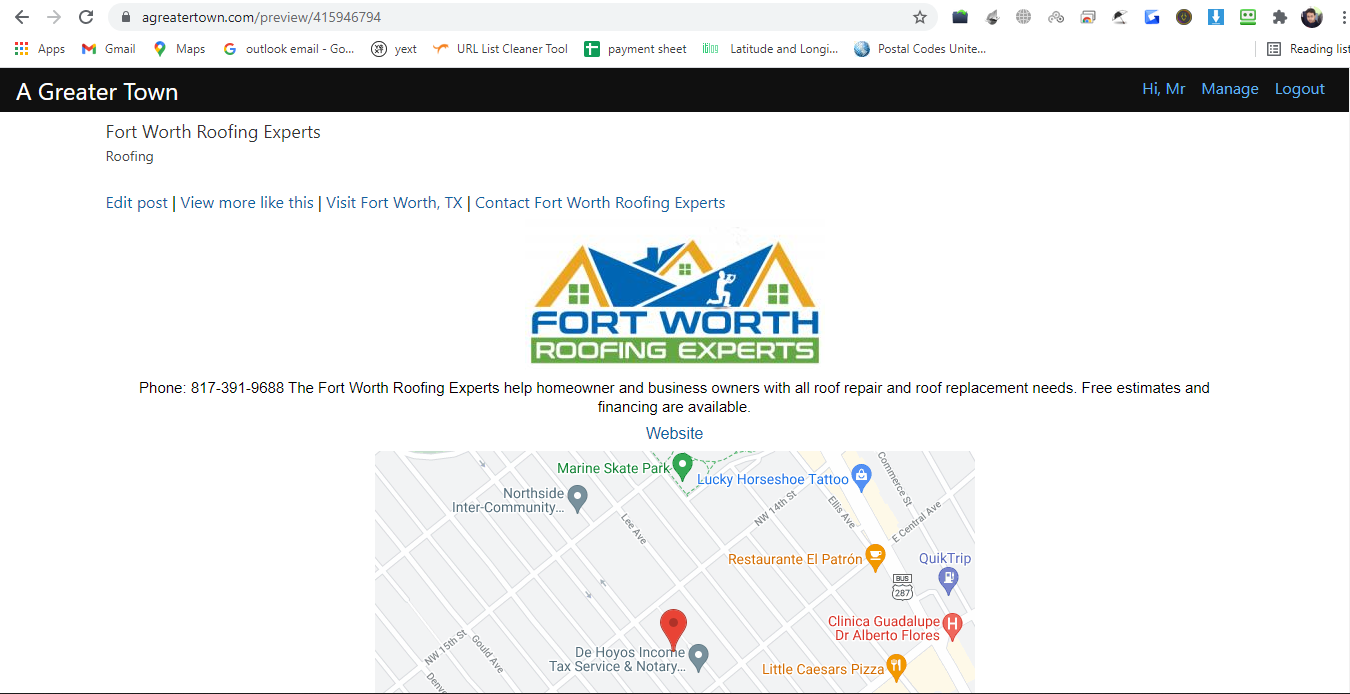The height and width of the screenshot is (694, 1350).
Task: Open the outlook email bookmark
Action: coord(289,48)
